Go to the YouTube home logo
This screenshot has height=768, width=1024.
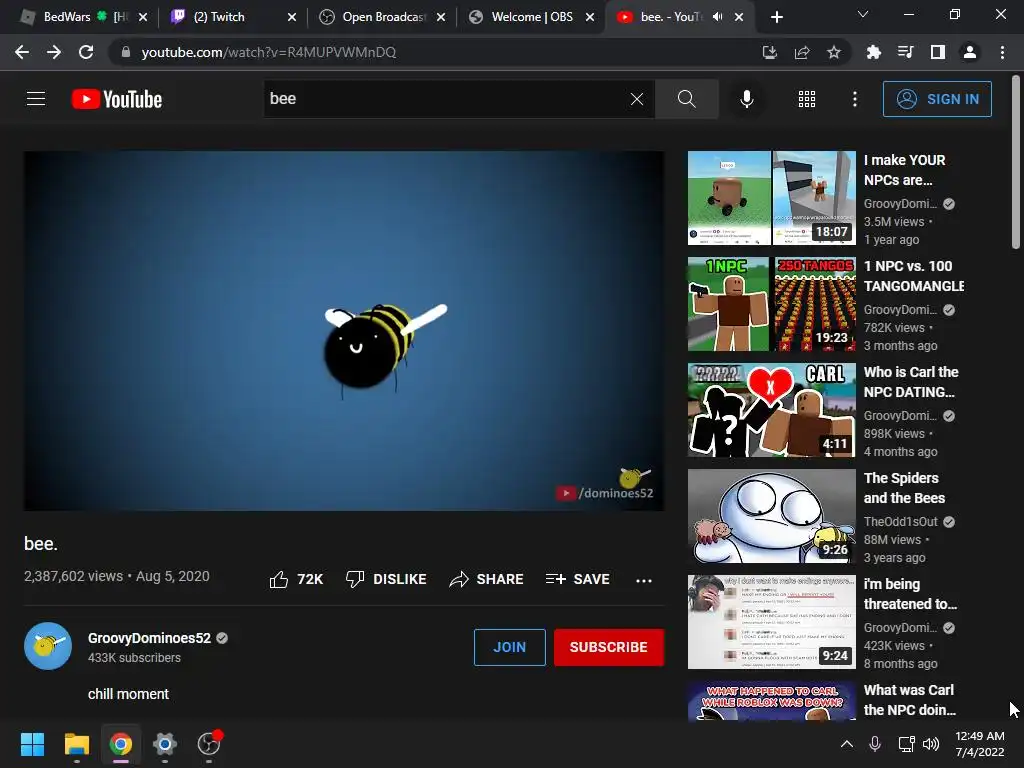pyautogui.click(x=117, y=99)
